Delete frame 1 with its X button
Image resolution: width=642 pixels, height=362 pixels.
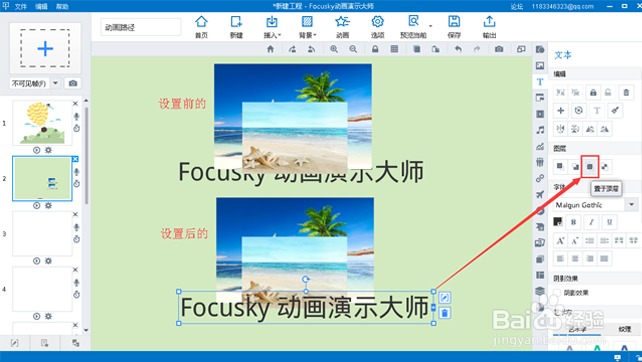tap(75, 104)
